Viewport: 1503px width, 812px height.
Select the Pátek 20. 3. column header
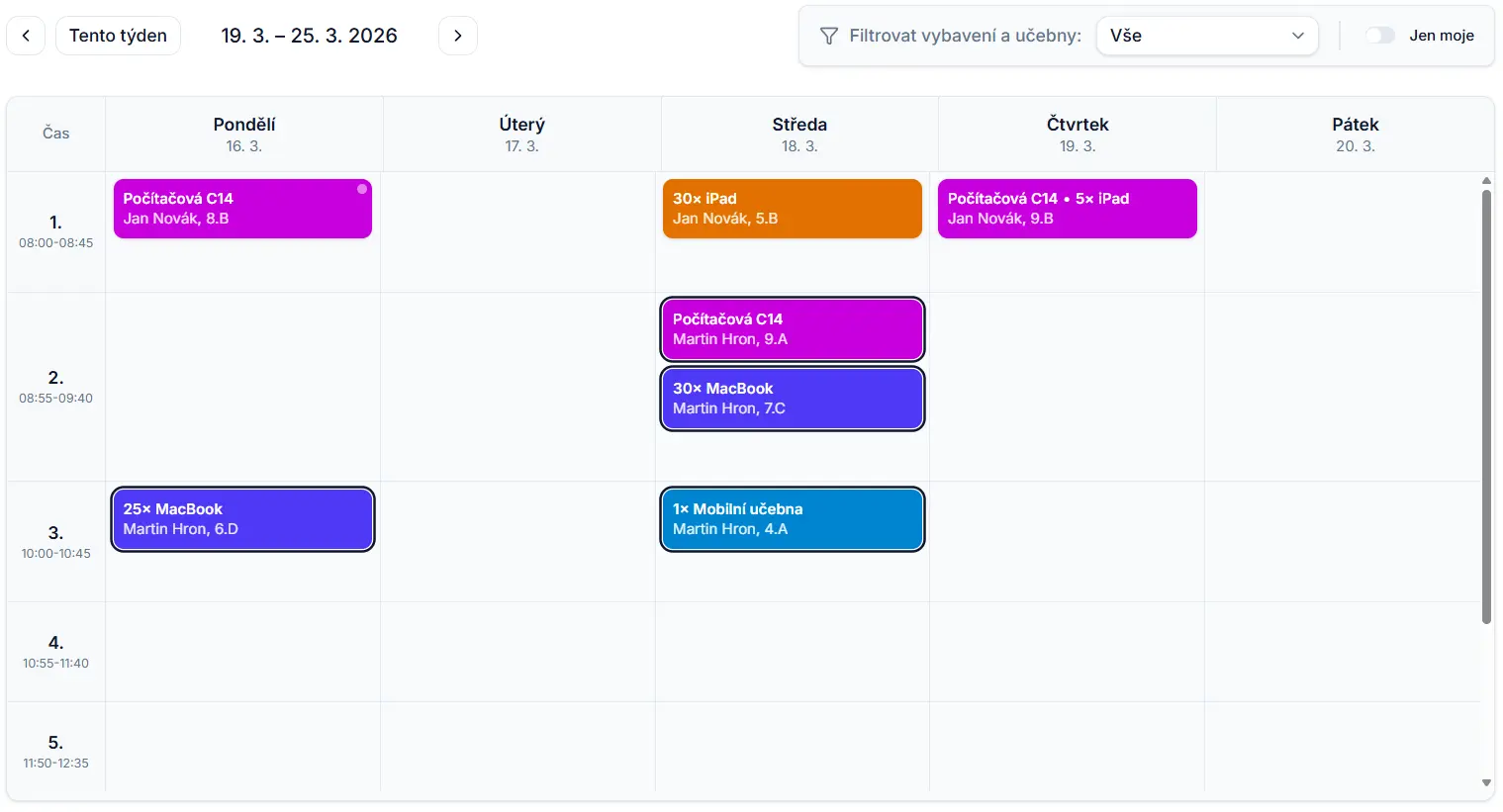[x=1355, y=134]
